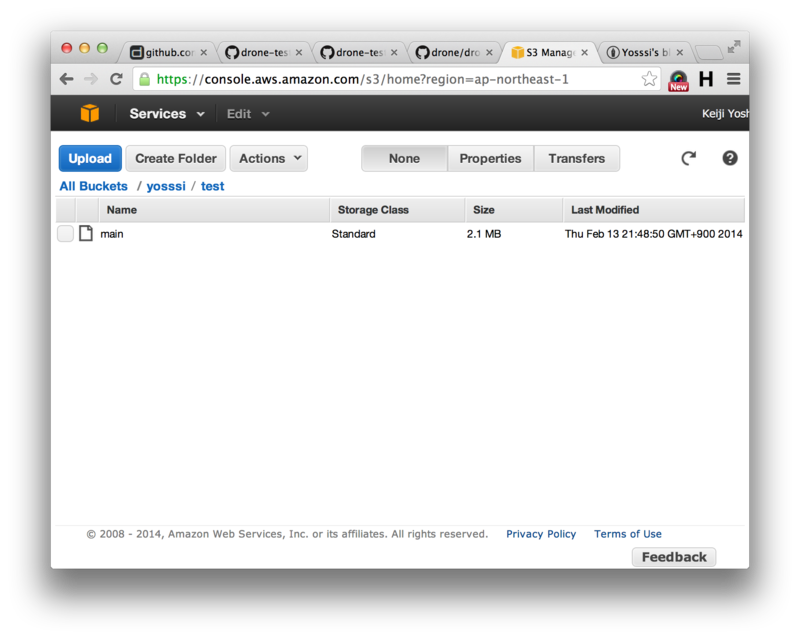Click the Thu Feb 13 21:48:50 date cell
Viewport: 800px width, 639px height.
tap(654, 234)
